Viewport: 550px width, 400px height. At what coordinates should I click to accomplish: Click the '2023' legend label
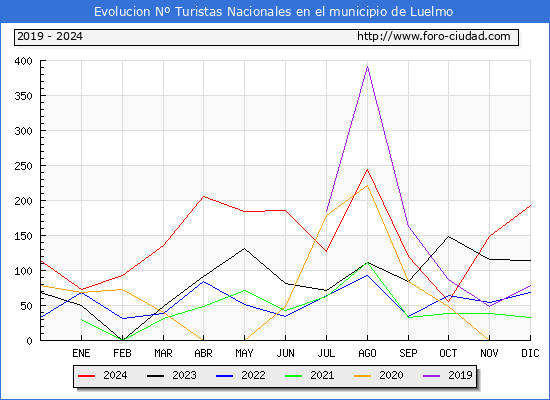(184, 375)
